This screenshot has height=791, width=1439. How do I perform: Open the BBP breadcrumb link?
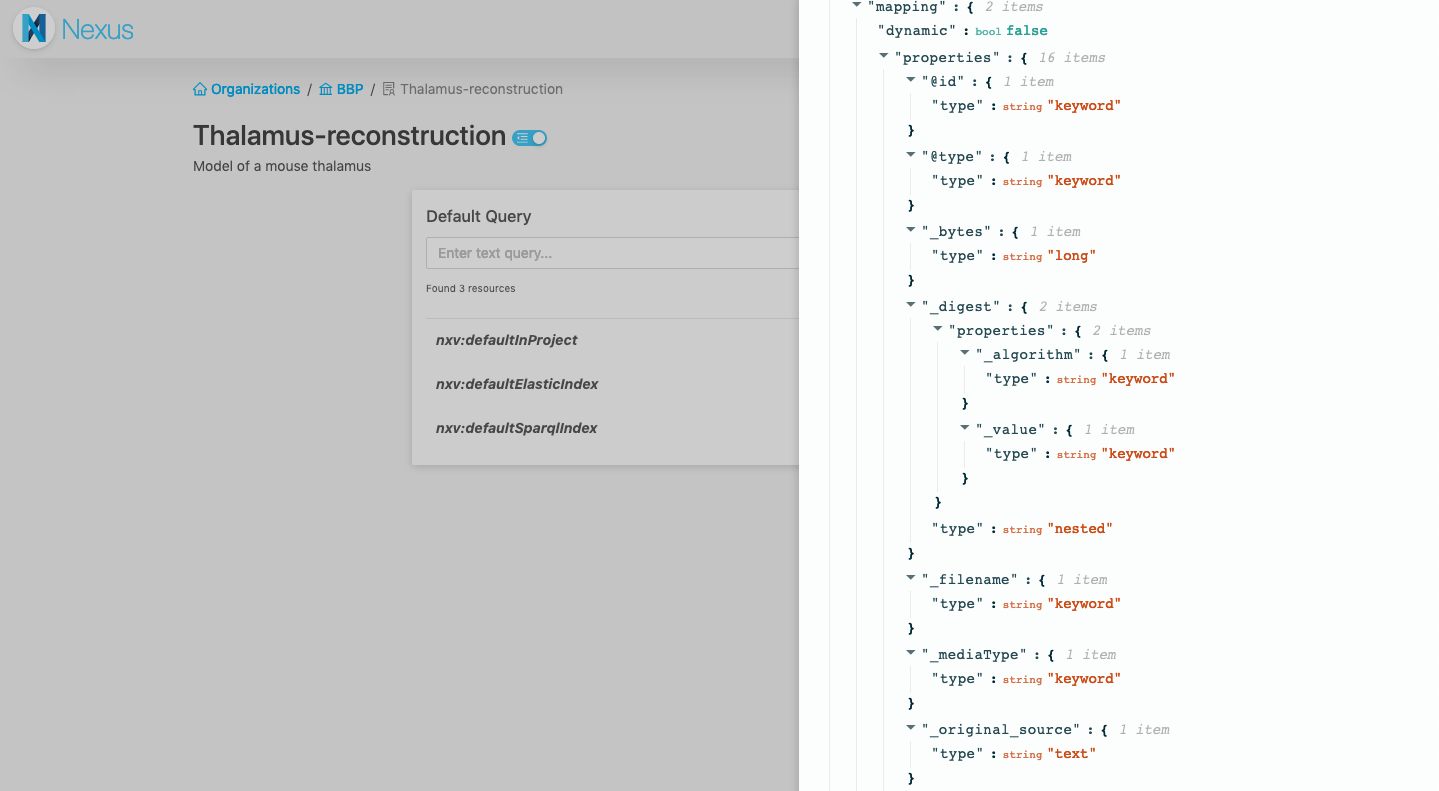click(350, 89)
